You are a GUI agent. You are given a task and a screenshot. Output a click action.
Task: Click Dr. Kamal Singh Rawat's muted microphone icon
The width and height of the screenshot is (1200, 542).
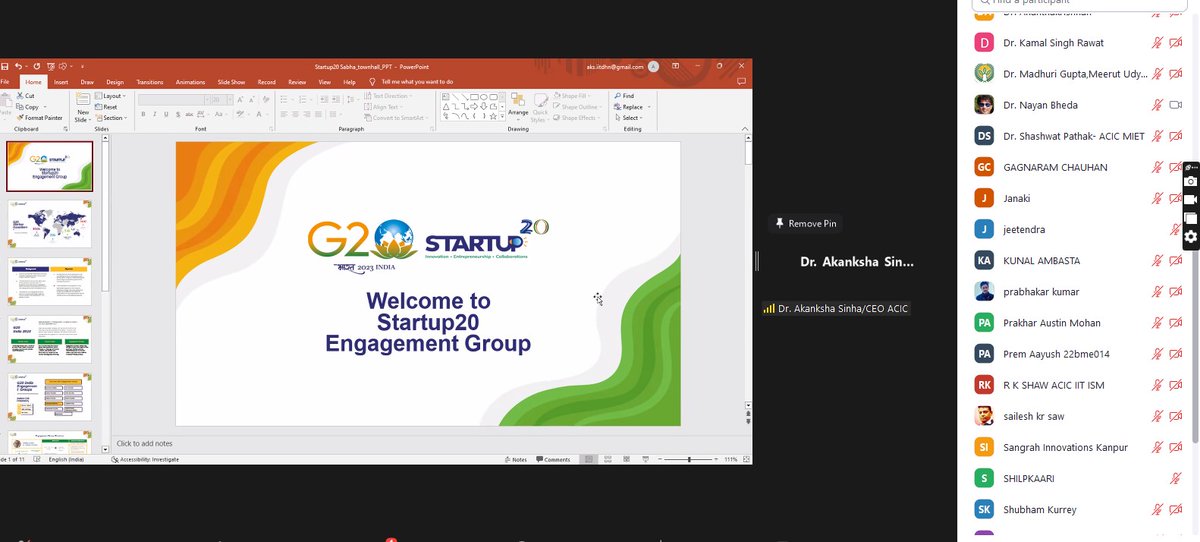click(1157, 43)
